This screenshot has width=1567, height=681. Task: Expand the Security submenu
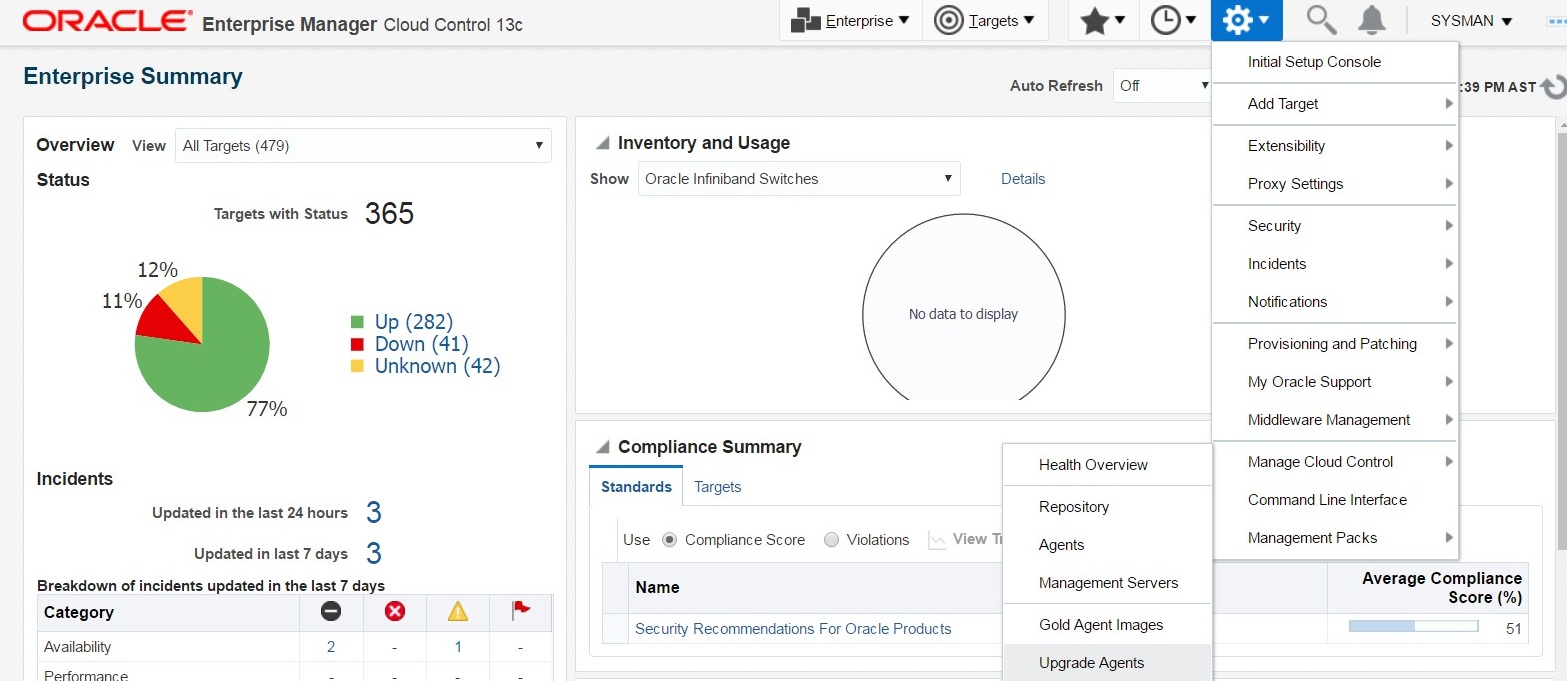1335,226
